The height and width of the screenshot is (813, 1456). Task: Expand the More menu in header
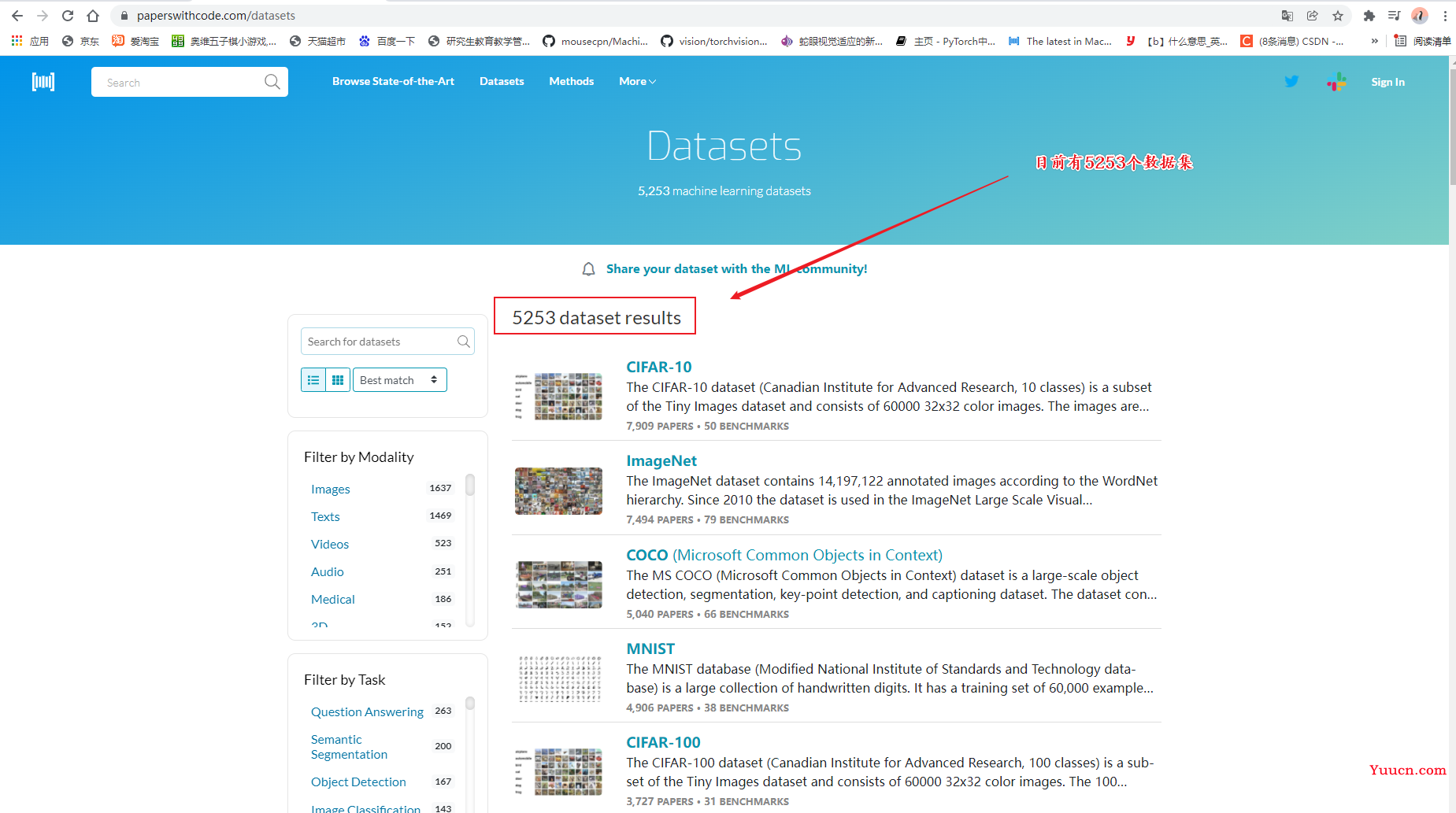[637, 81]
